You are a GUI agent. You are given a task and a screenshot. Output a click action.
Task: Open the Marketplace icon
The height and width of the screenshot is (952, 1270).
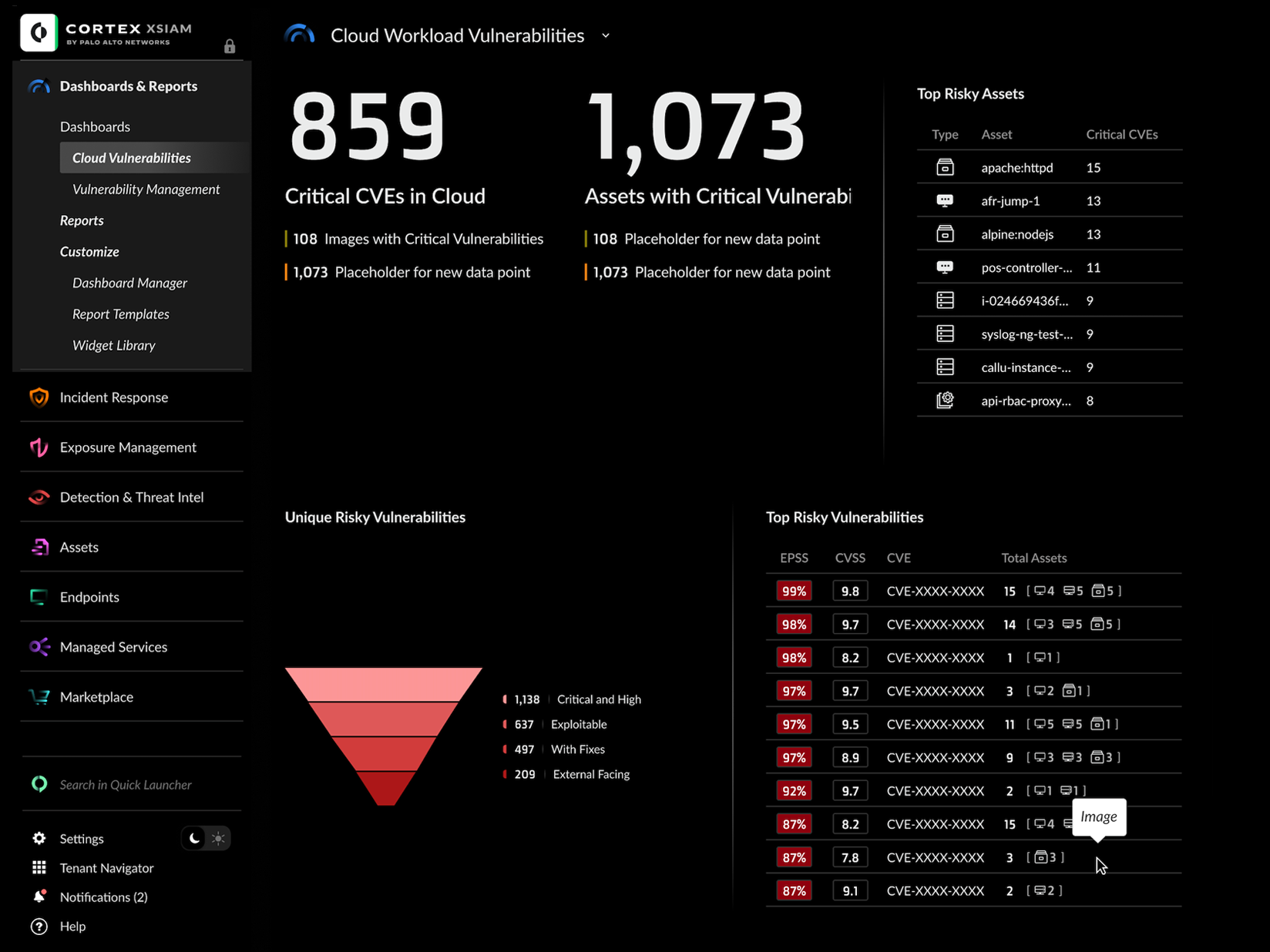tap(39, 696)
